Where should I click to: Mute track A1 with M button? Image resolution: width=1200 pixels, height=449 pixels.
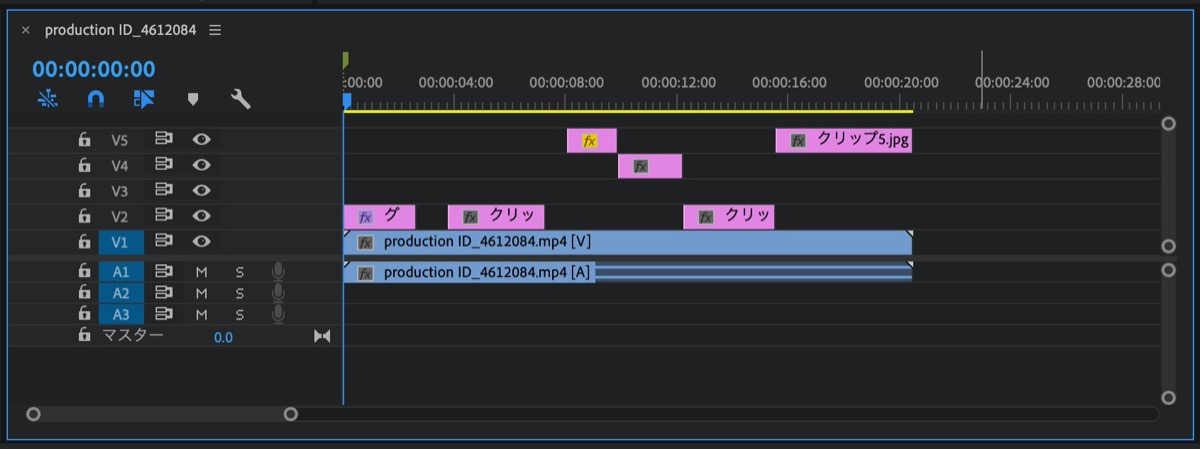tap(201, 272)
